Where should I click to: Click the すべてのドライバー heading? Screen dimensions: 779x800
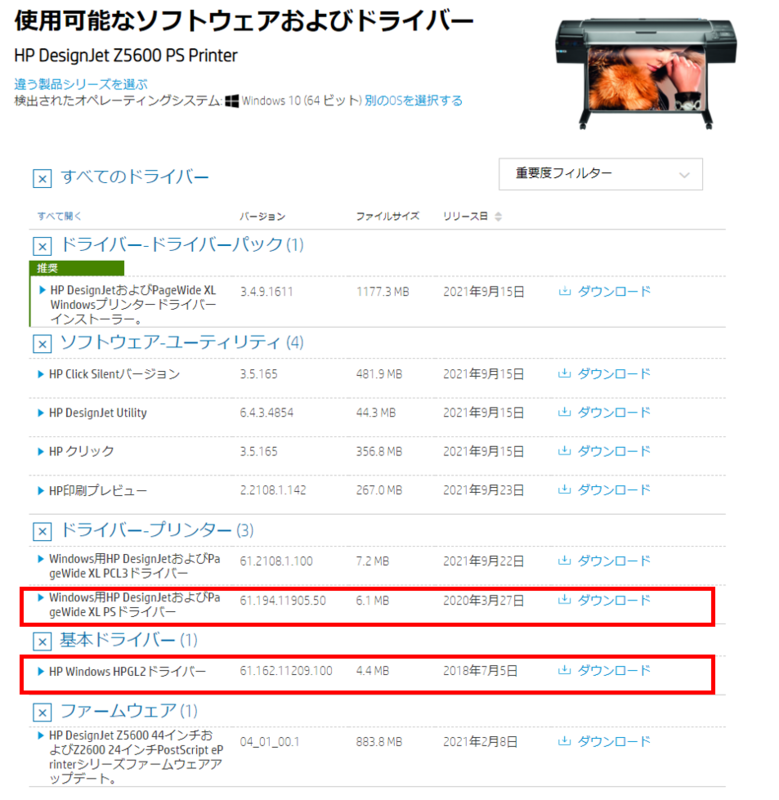[x=135, y=177]
